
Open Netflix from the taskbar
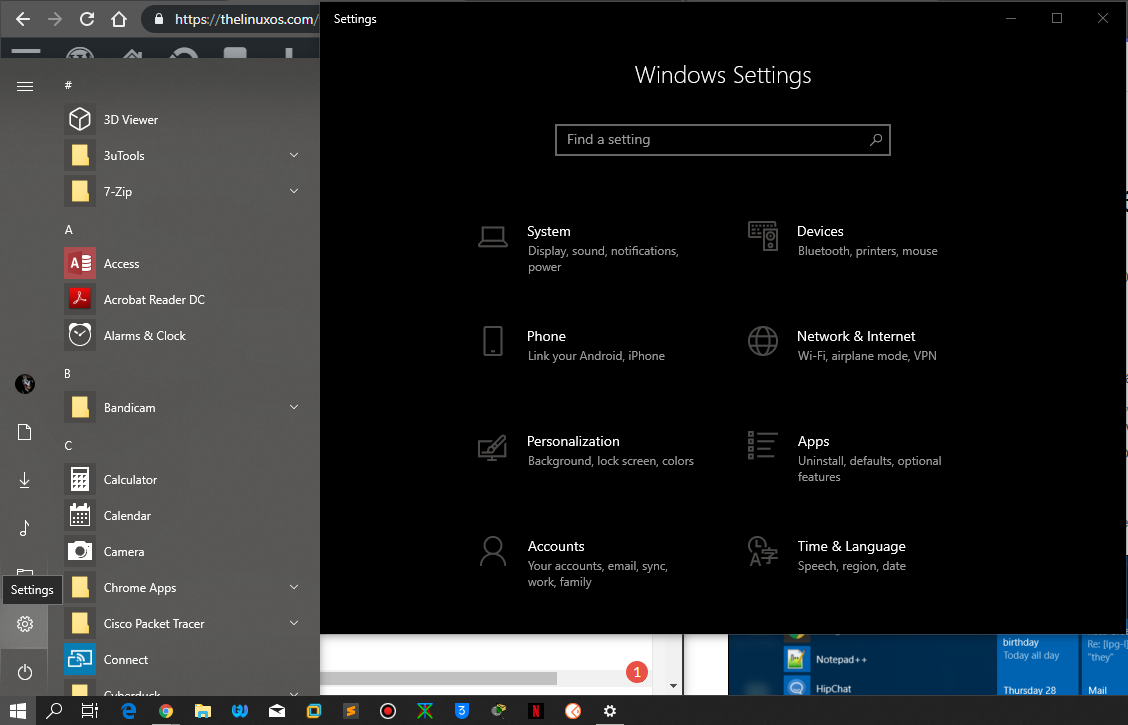(x=536, y=711)
